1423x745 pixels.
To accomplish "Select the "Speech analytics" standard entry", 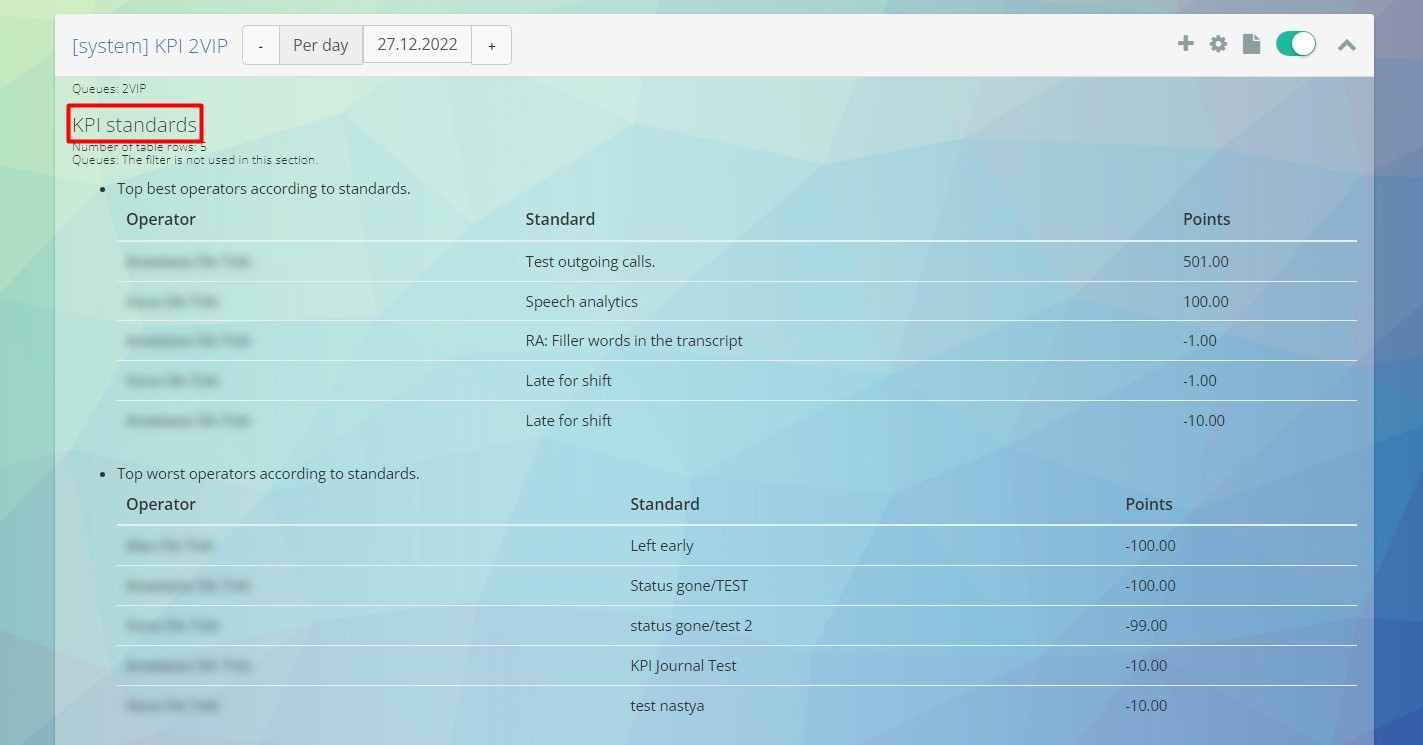I will point(581,302).
